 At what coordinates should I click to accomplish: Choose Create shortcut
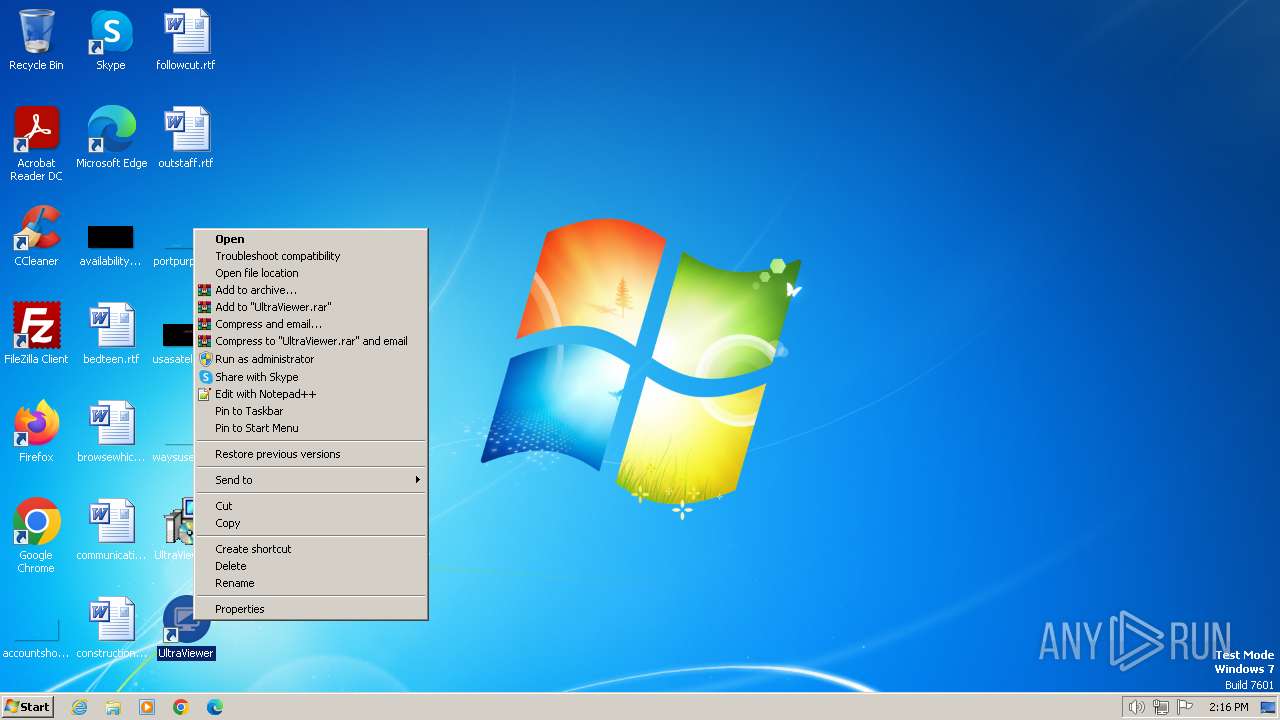coord(311,549)
